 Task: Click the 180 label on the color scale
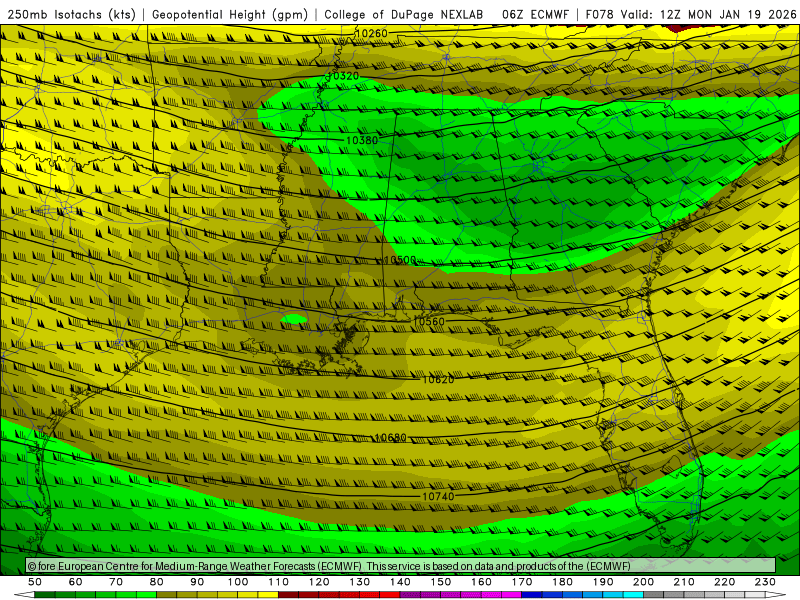tap(562, 582)
